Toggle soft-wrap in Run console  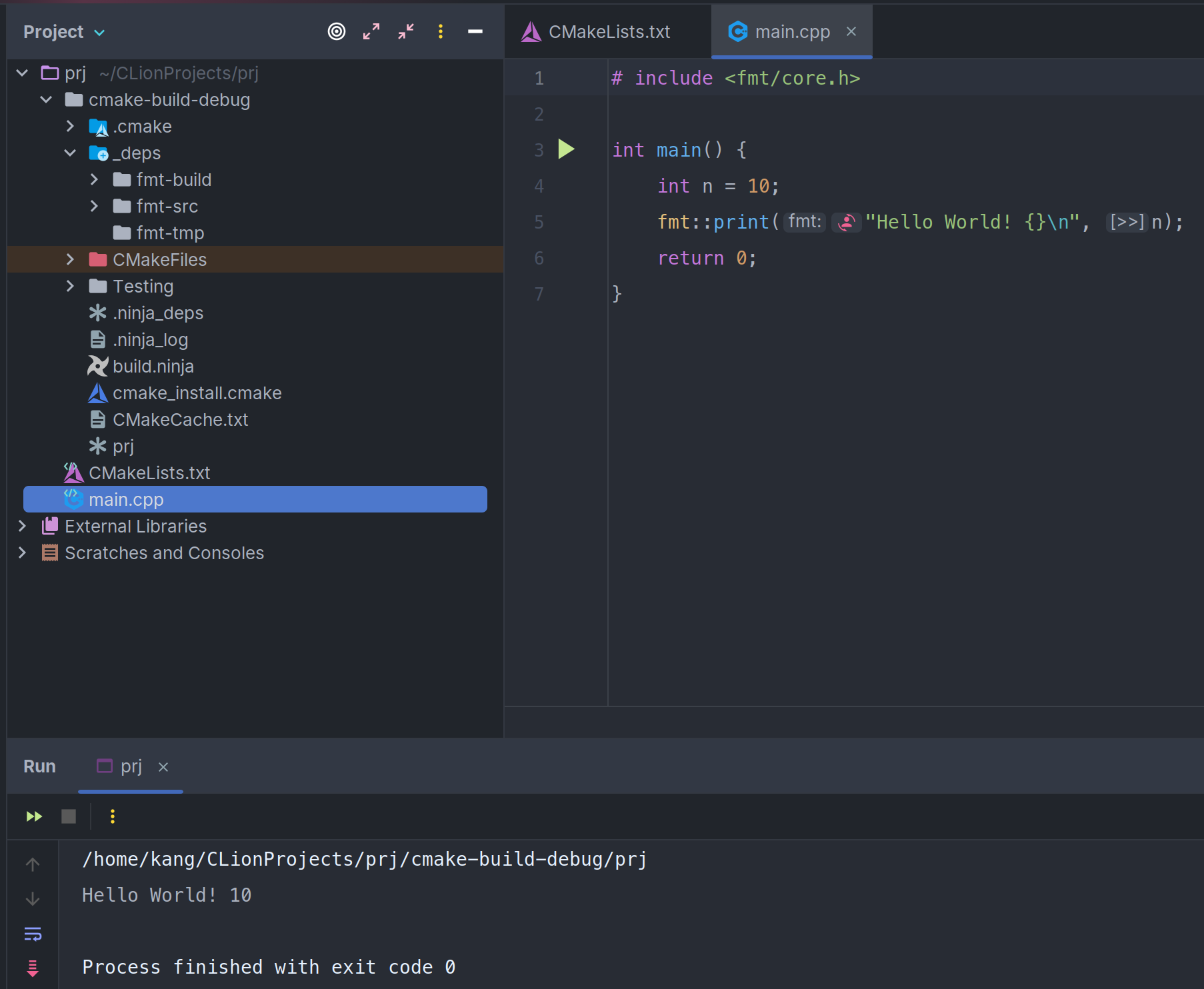(x=33, y=934)
